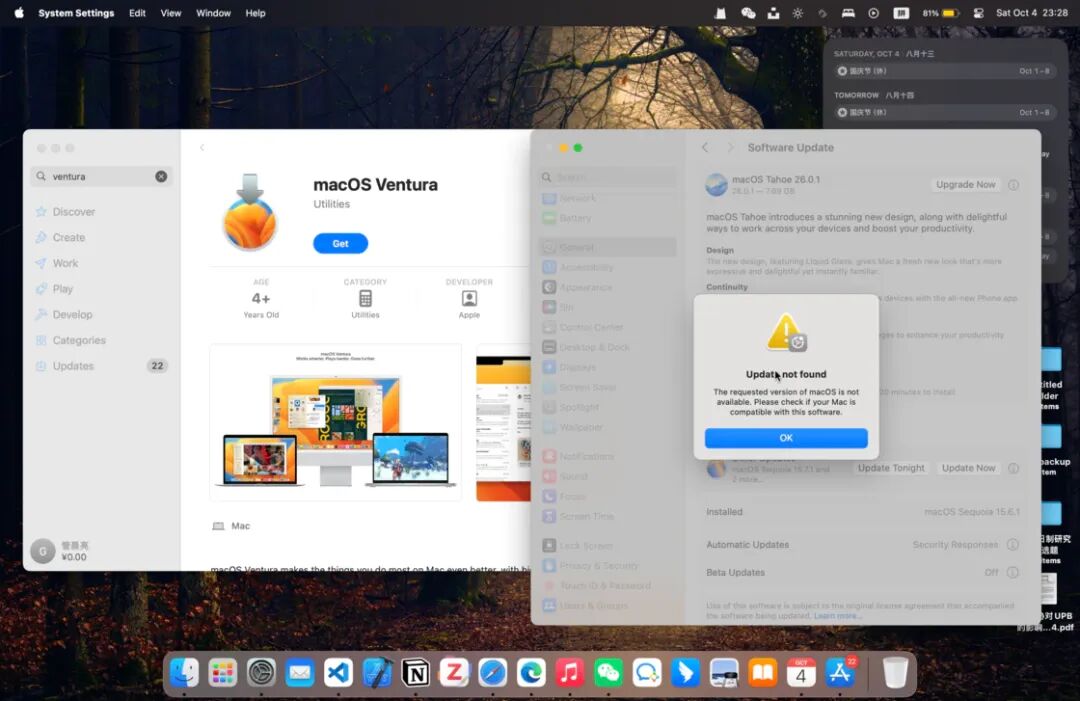Clear the App Store search field
1080x701 pixels.
(161, 176)
